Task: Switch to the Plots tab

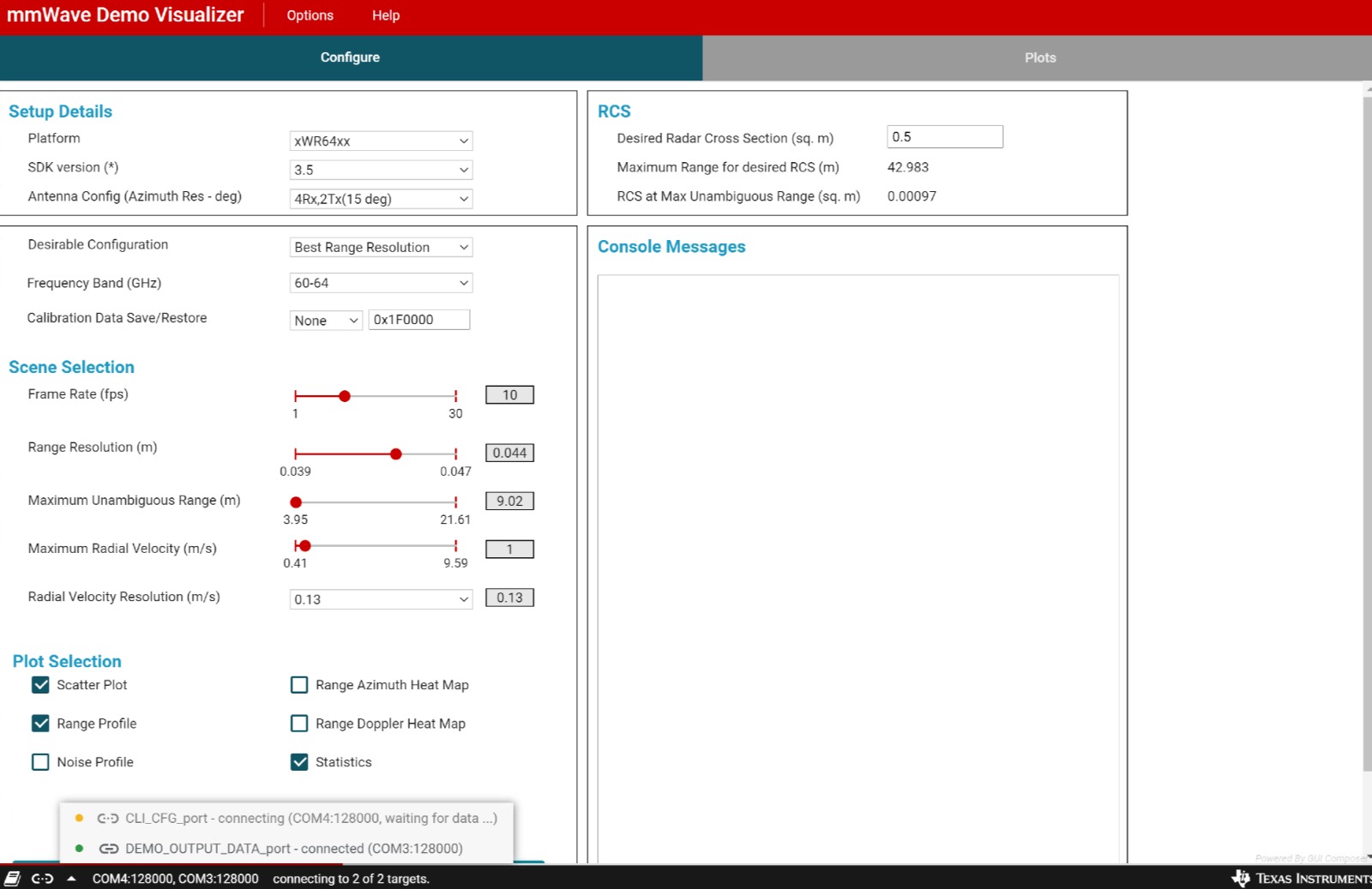Action: 1040,57
